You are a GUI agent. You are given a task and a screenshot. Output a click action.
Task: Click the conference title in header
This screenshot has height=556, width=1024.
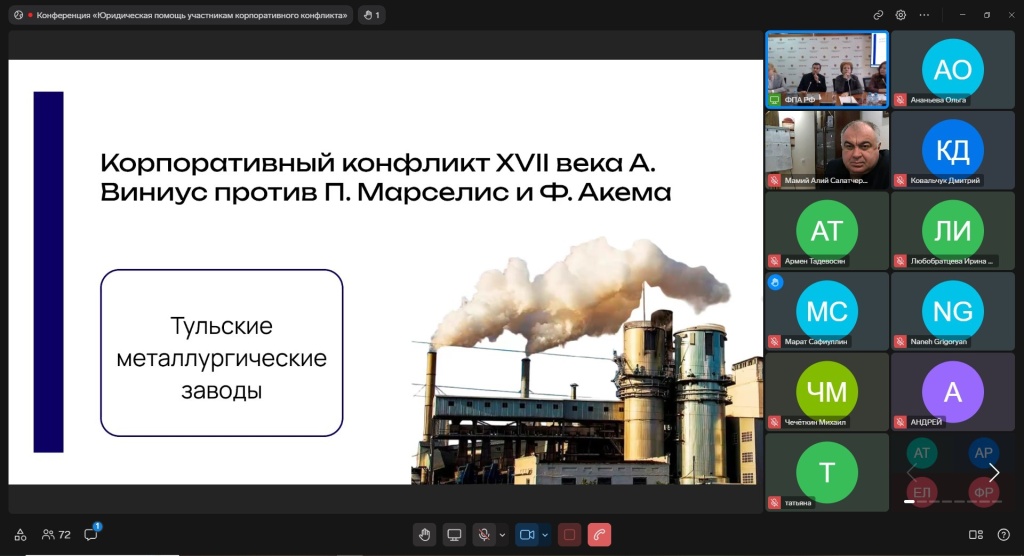click(190, 15)
